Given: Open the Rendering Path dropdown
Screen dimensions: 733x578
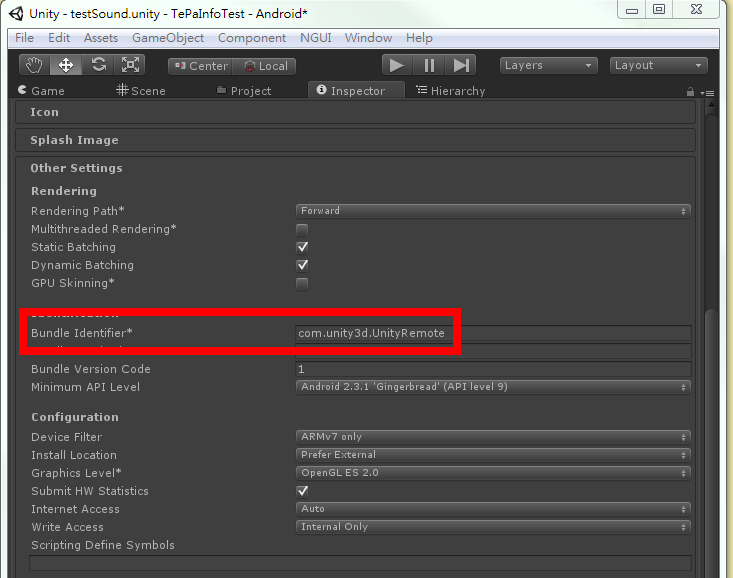Looking at the screenshot, I should point(493,211).
